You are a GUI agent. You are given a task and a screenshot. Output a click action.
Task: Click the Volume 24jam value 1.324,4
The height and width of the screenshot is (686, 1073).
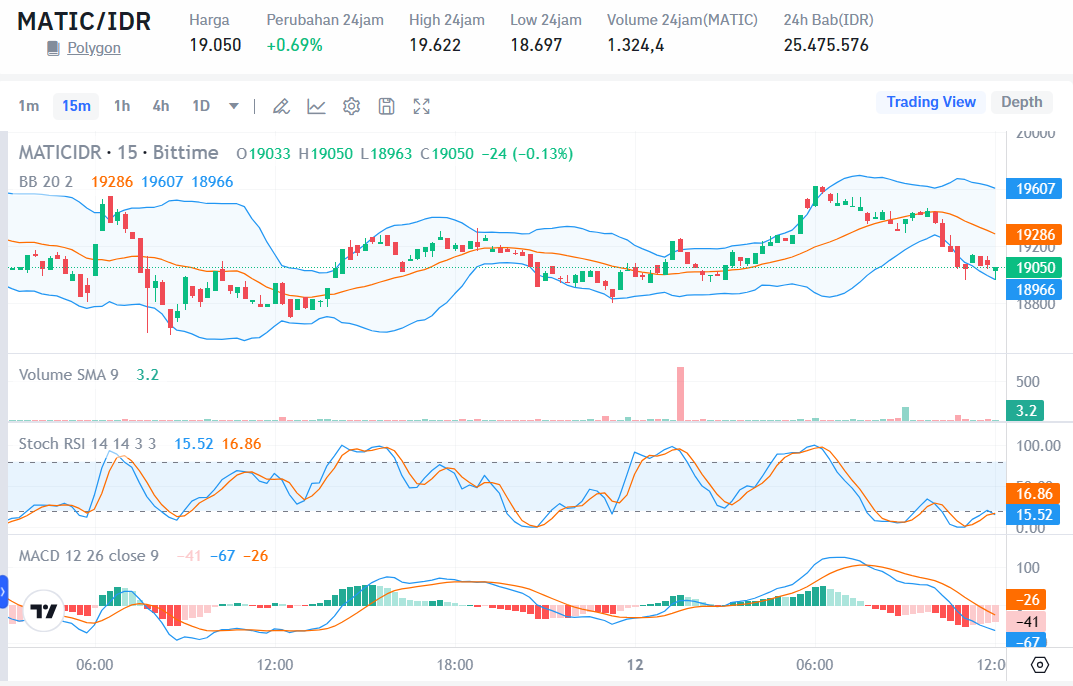635,45
